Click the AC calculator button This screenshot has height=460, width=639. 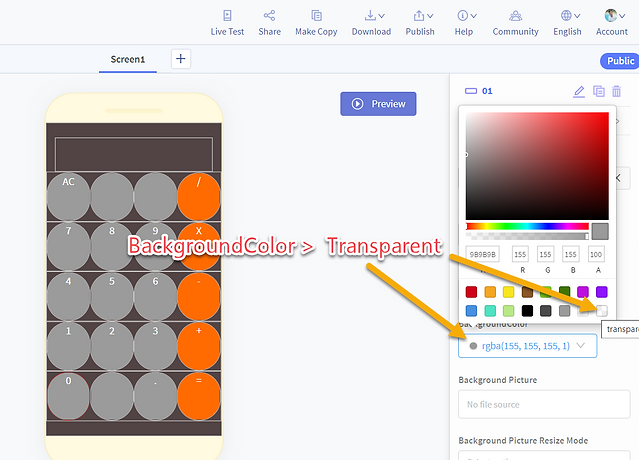coord(68,196)
